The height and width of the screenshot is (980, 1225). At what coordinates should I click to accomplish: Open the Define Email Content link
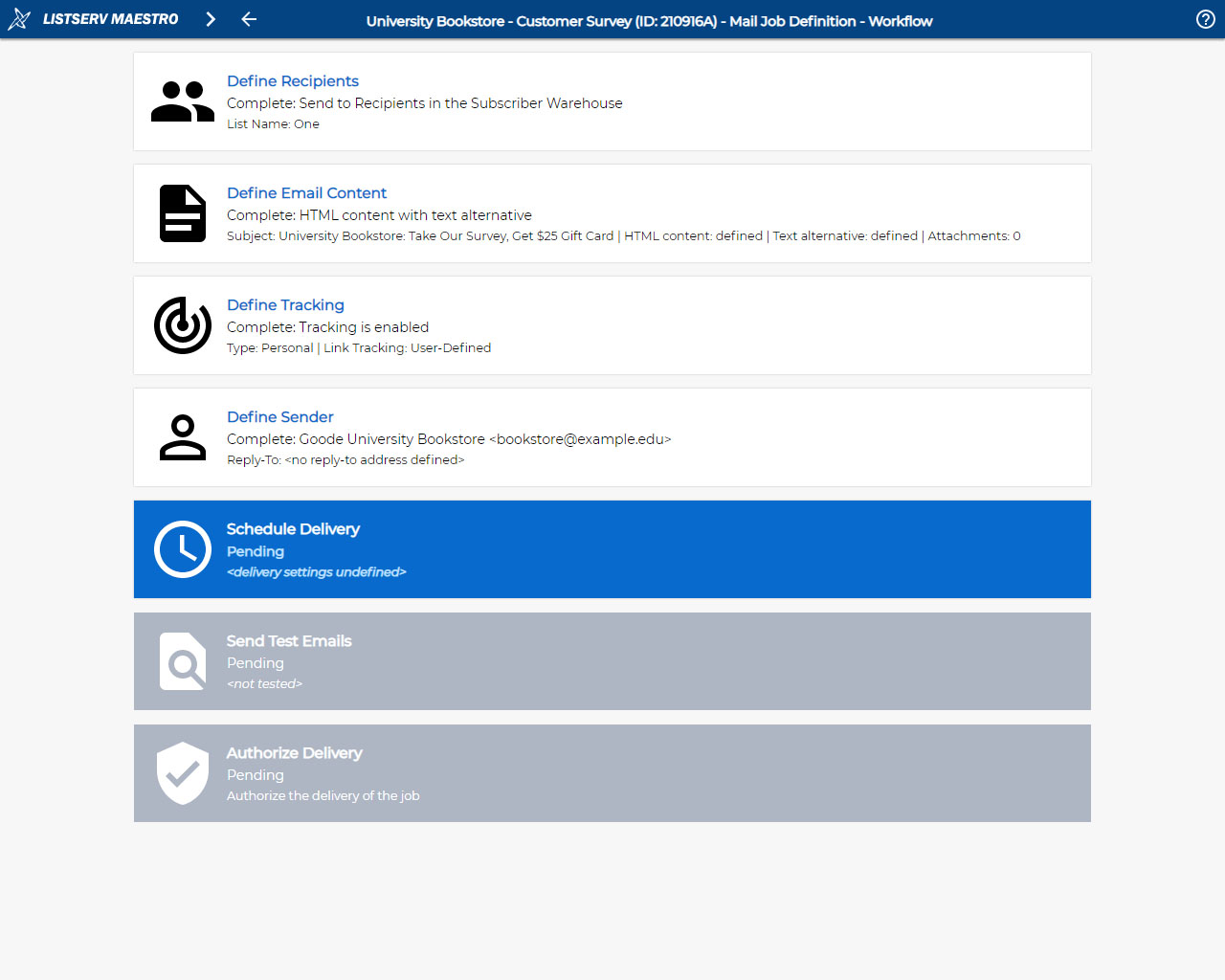coord(306,193)
